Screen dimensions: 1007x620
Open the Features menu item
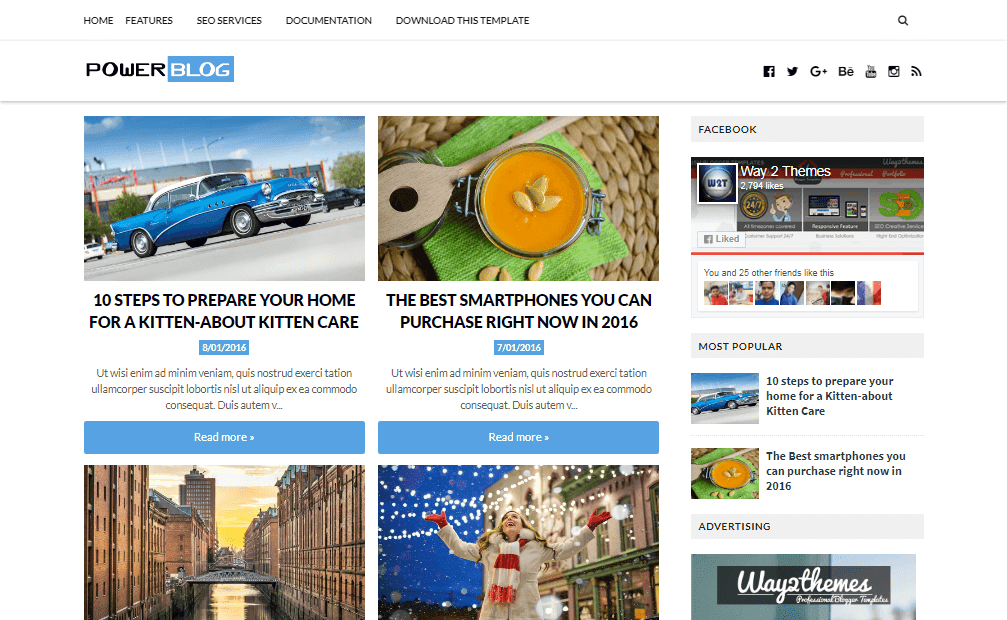149,21
